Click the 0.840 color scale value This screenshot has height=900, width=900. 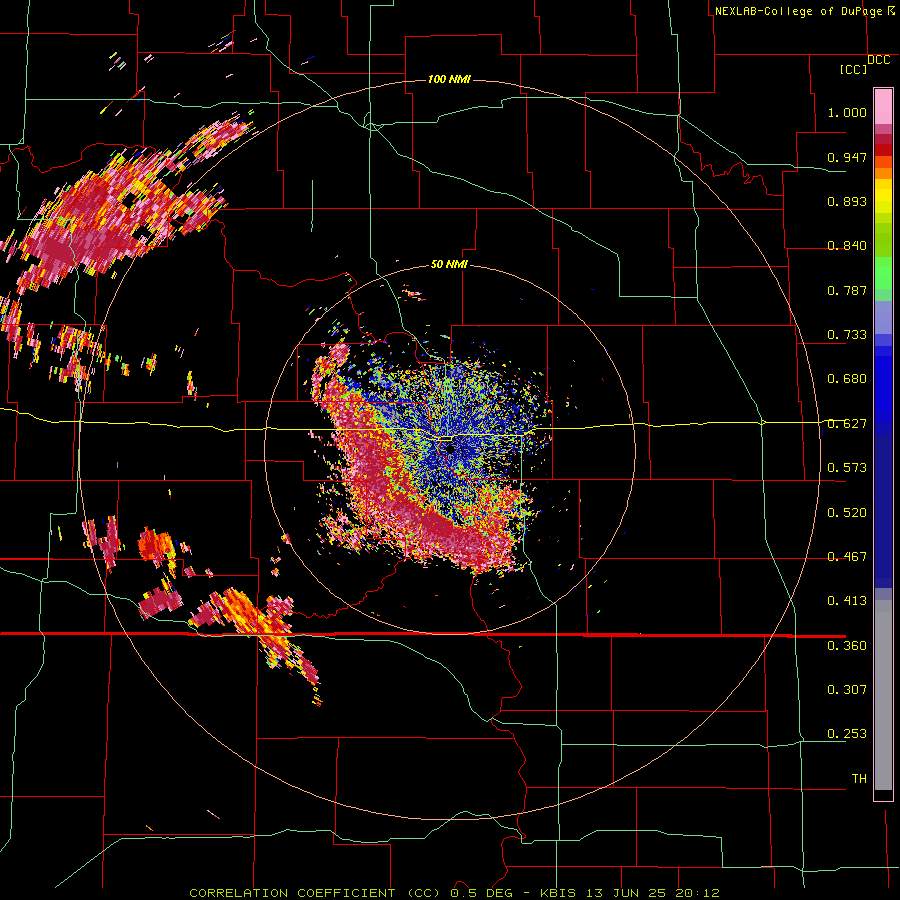tap(847, 246)
